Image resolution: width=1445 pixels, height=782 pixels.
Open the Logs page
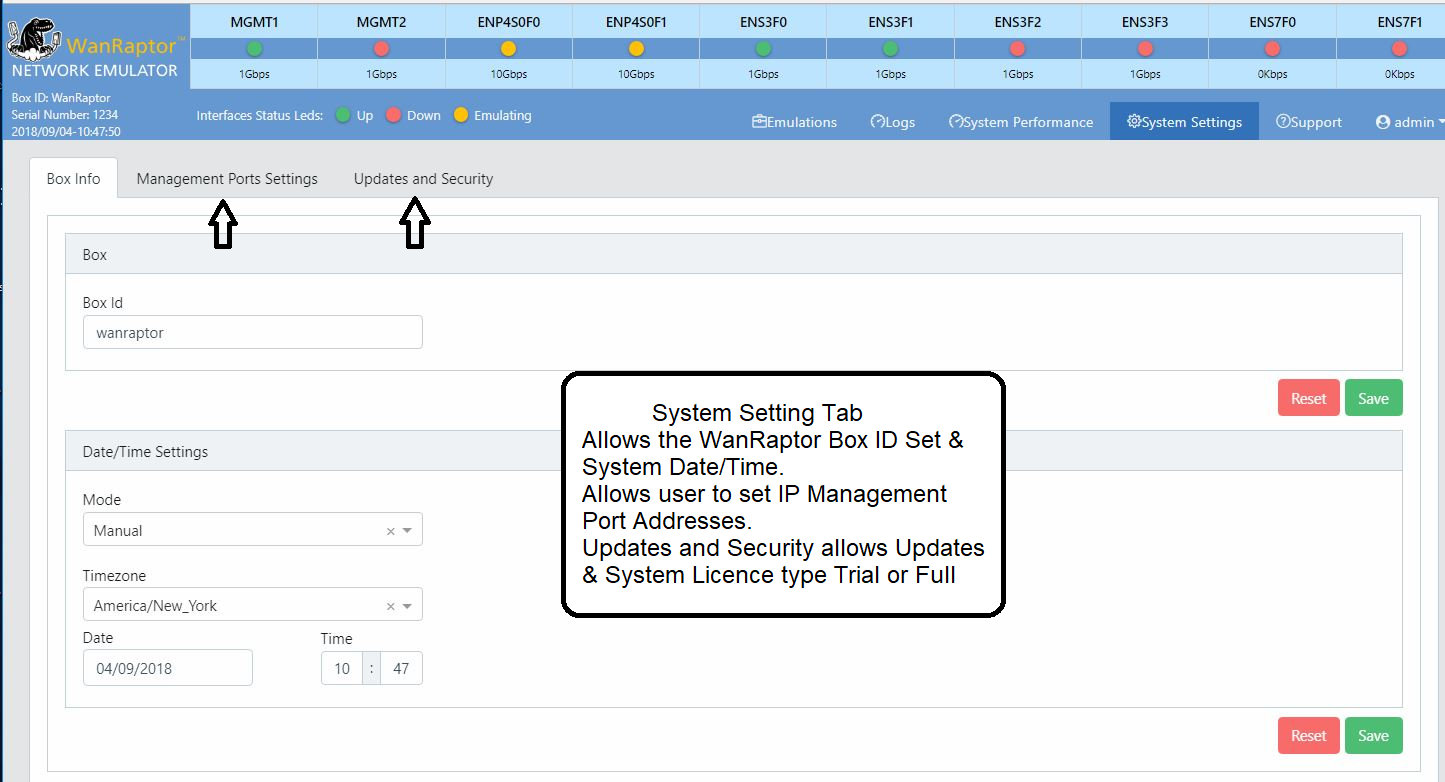(x=892, y=121)
